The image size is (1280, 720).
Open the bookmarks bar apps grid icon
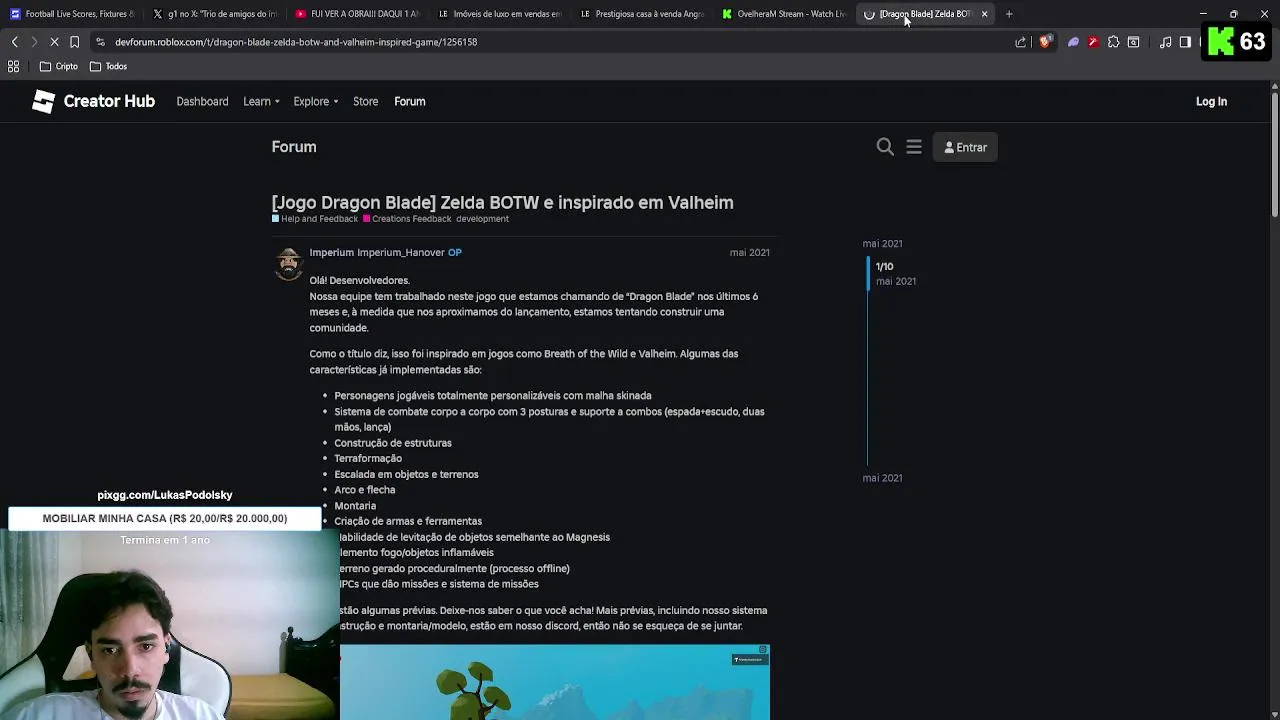(14, 66)
